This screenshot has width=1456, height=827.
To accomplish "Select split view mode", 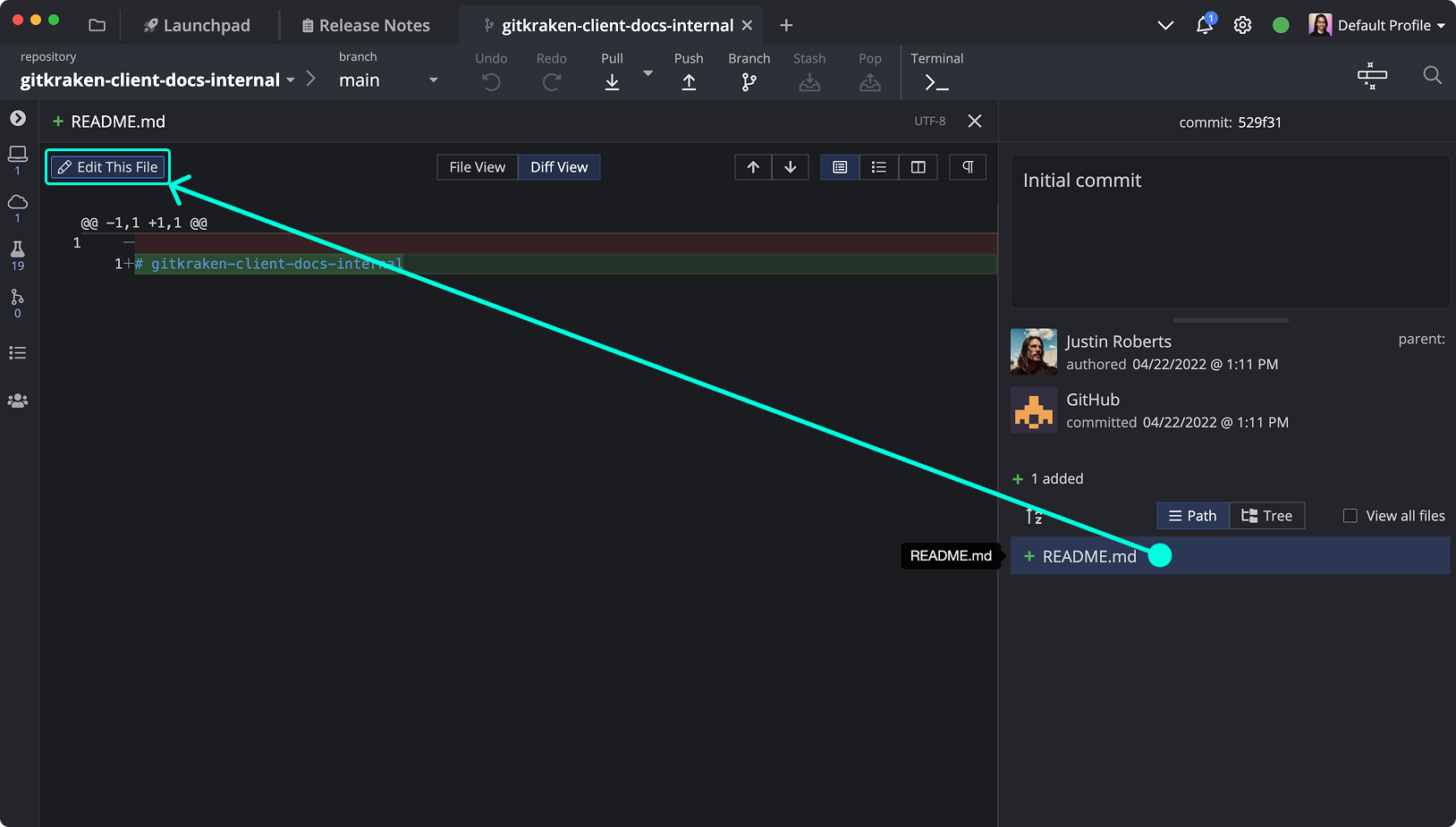I will click(x=918, y=167).
